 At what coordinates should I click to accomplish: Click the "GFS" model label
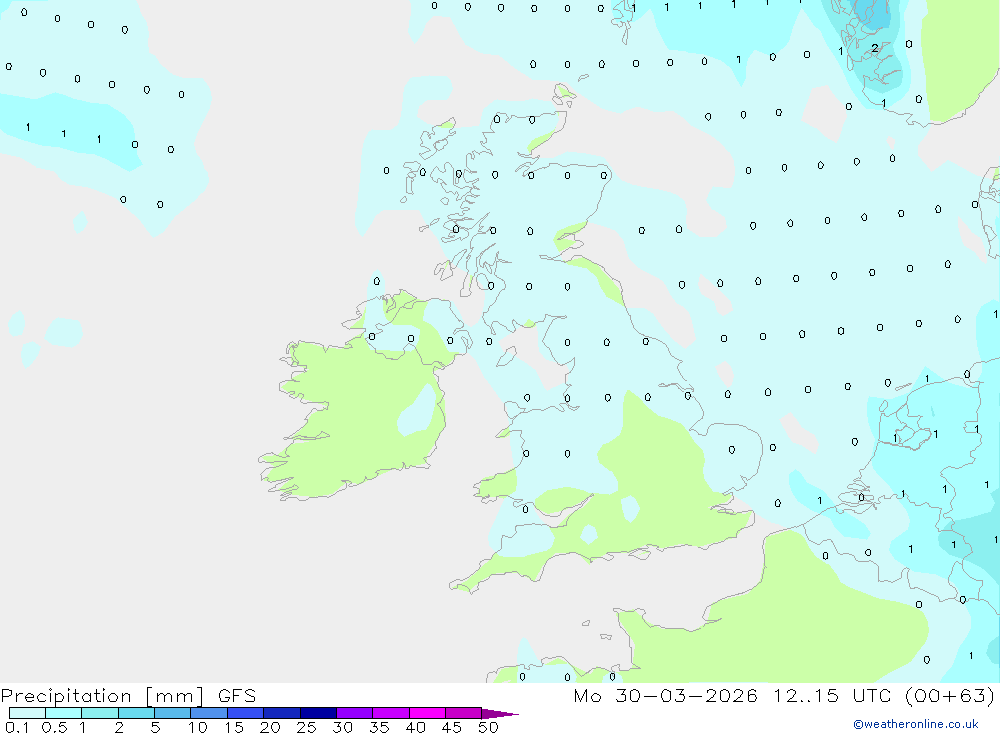(237, 695)
